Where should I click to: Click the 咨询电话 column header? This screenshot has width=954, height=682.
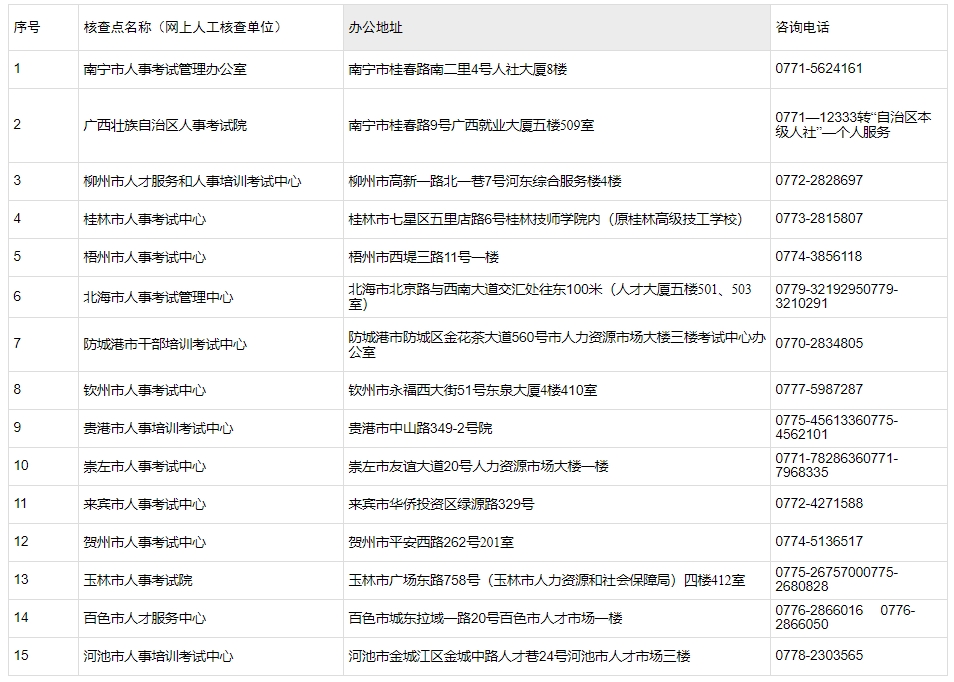[x=802, y=27]
